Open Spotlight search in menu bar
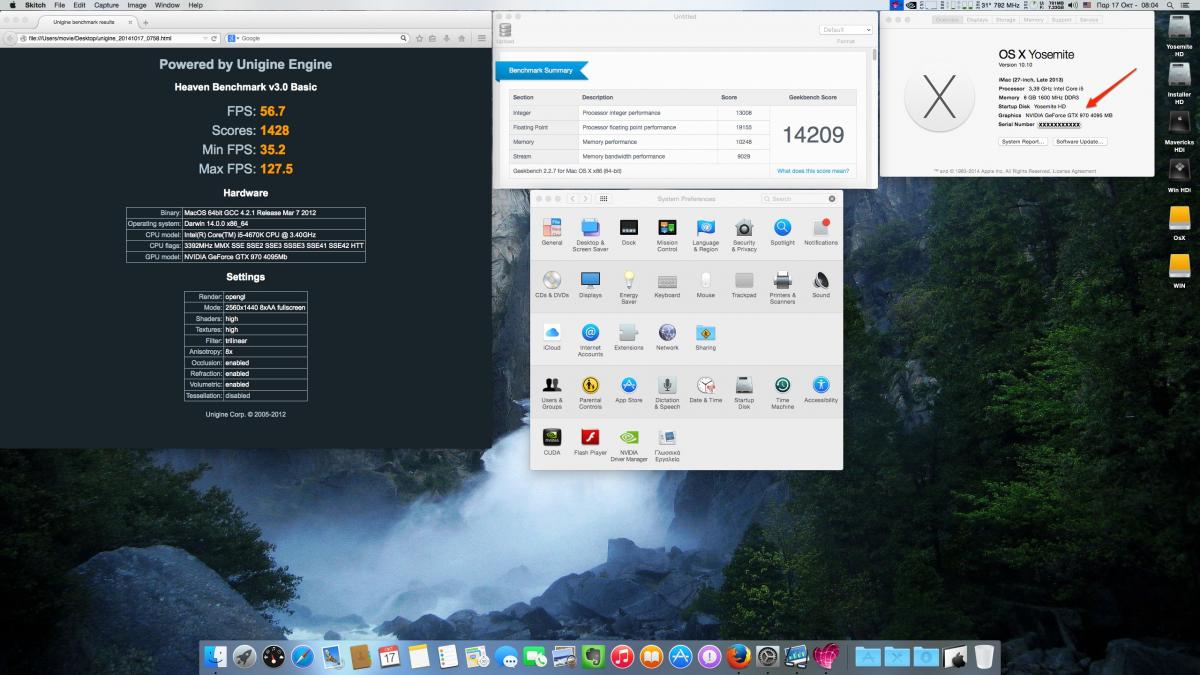The width and height of the screenshot is (1200, 675). pyautogui.click(x=1172, y=5)
